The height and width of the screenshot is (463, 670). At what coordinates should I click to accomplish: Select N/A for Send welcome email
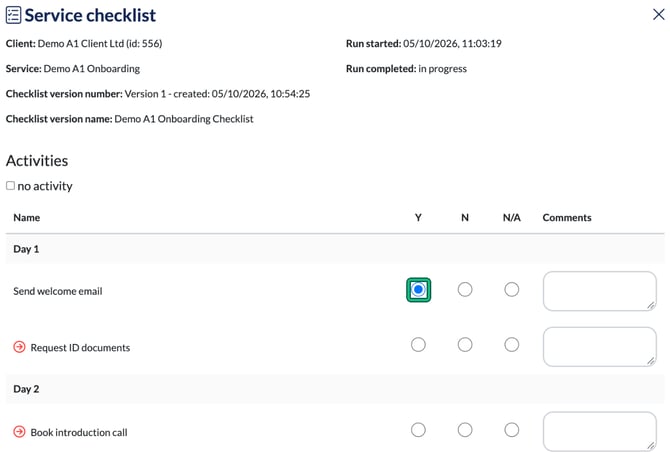pyautogui.click(x=511, y=290)
